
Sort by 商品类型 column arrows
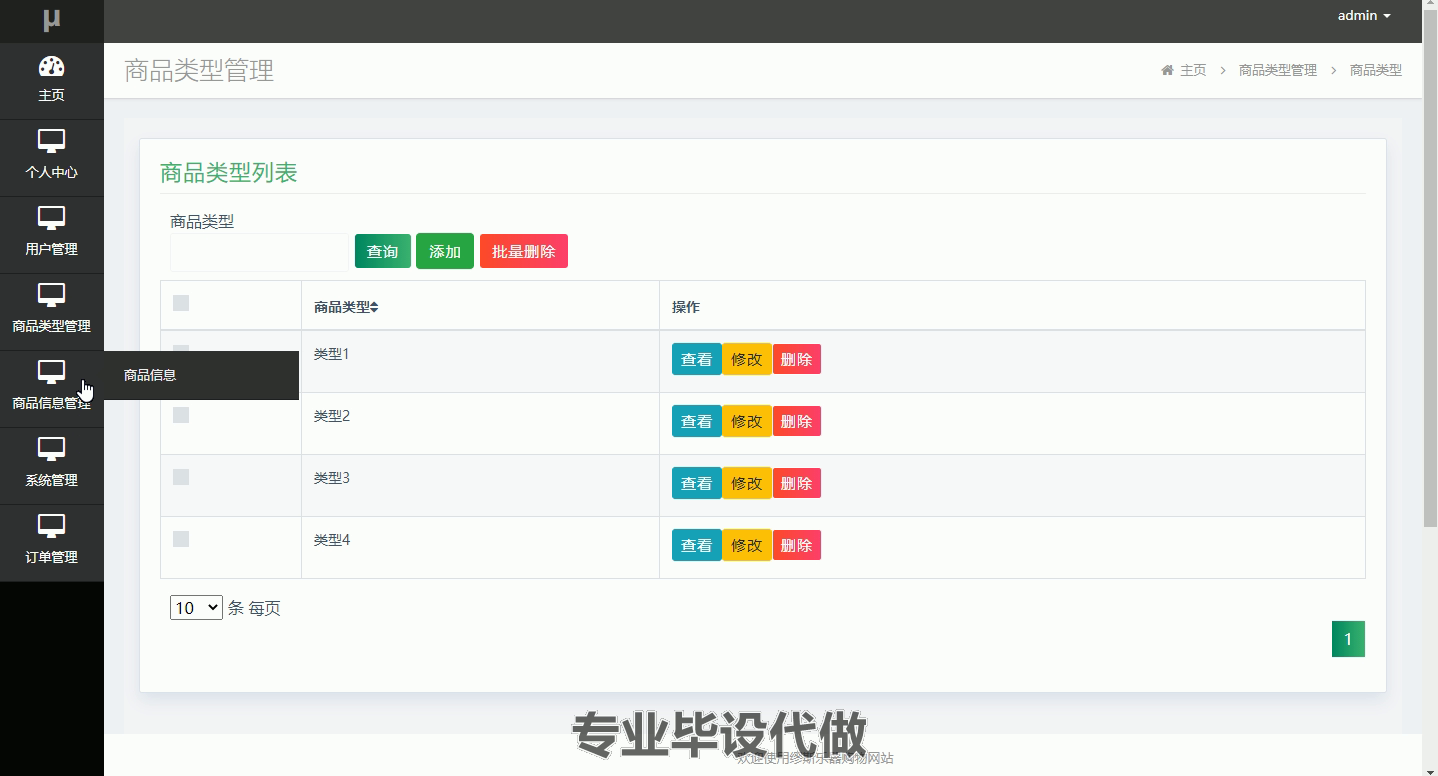(x=374, y=307)
